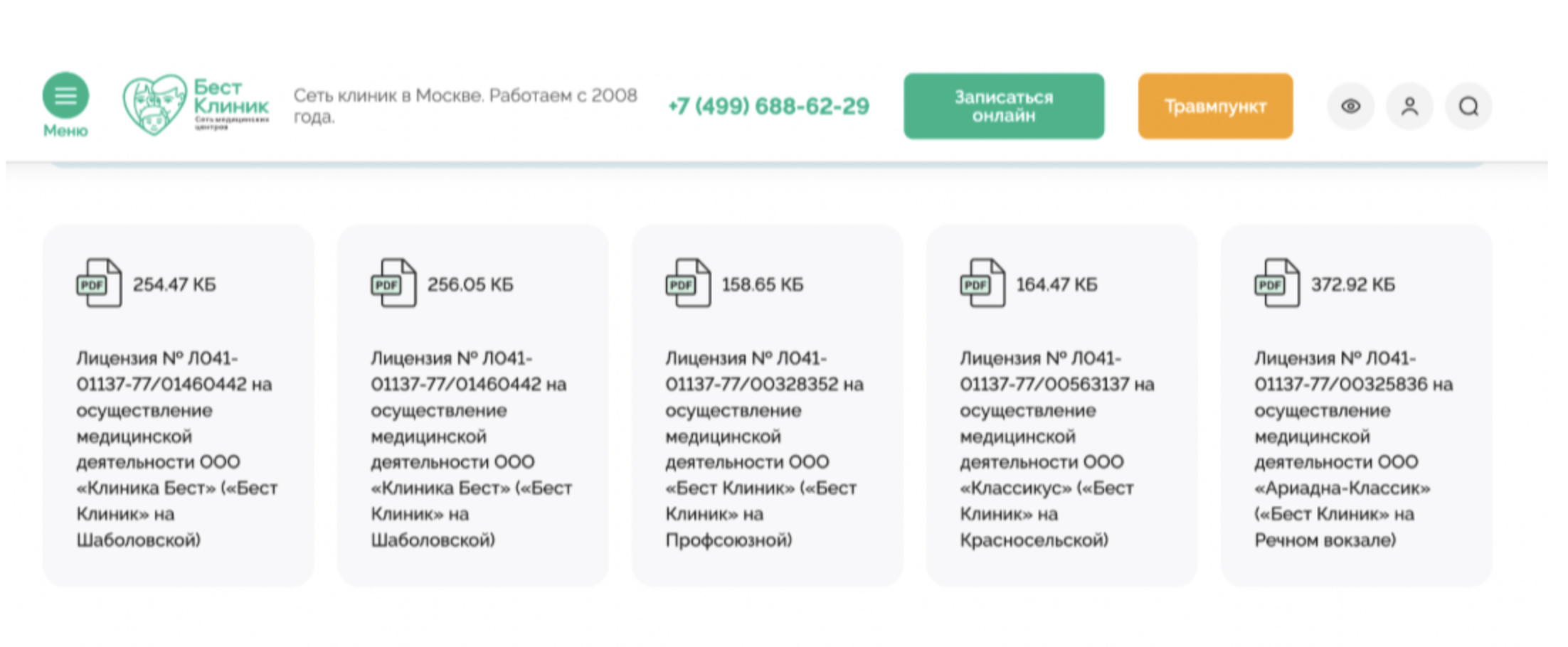Click the PDF icon for the 372.92 КБ file
The height and width of the screenshot is (647, 1568).
pos(1277,283)
